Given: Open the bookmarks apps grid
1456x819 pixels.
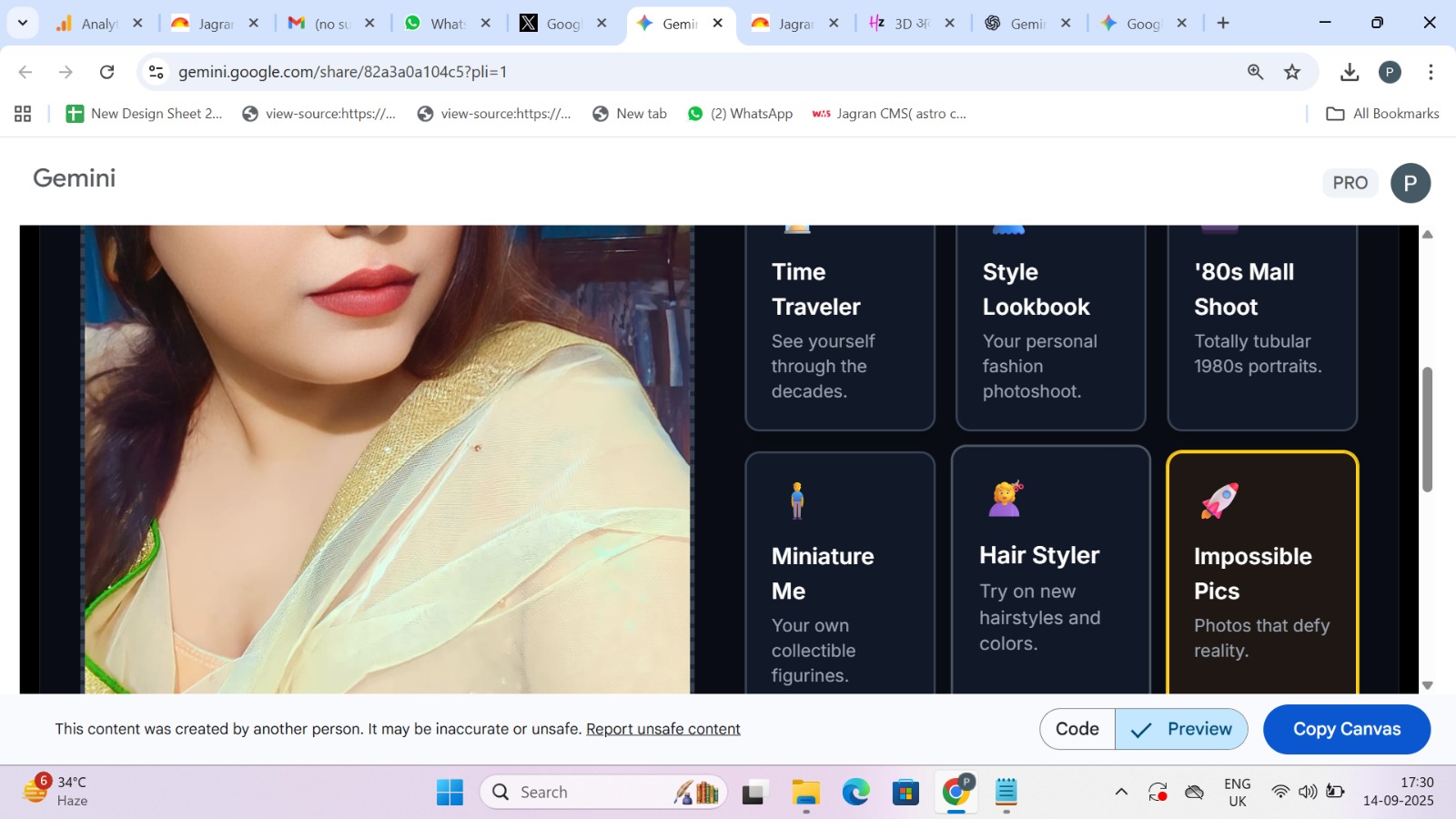Looking at the screenshot, I should (x=23, y=114).
